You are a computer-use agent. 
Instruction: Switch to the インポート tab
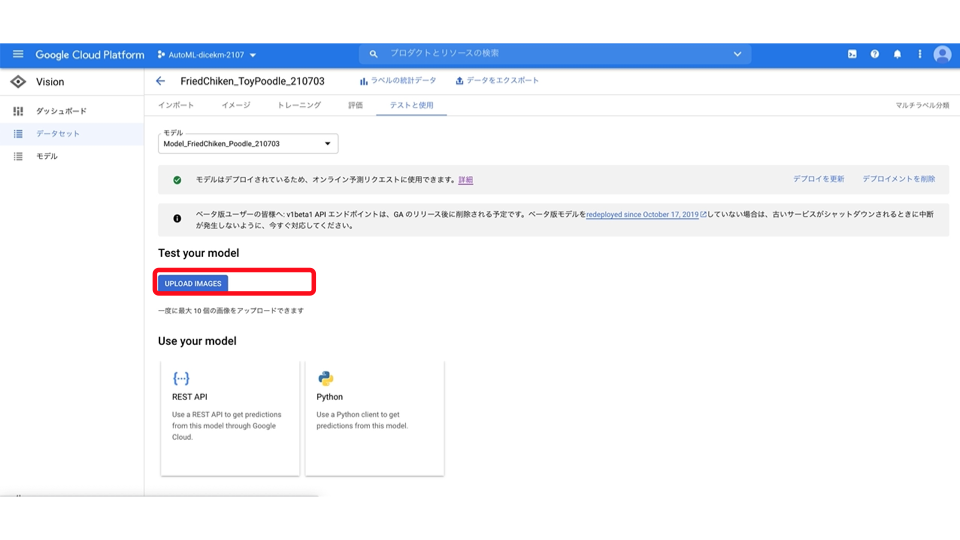176,105
